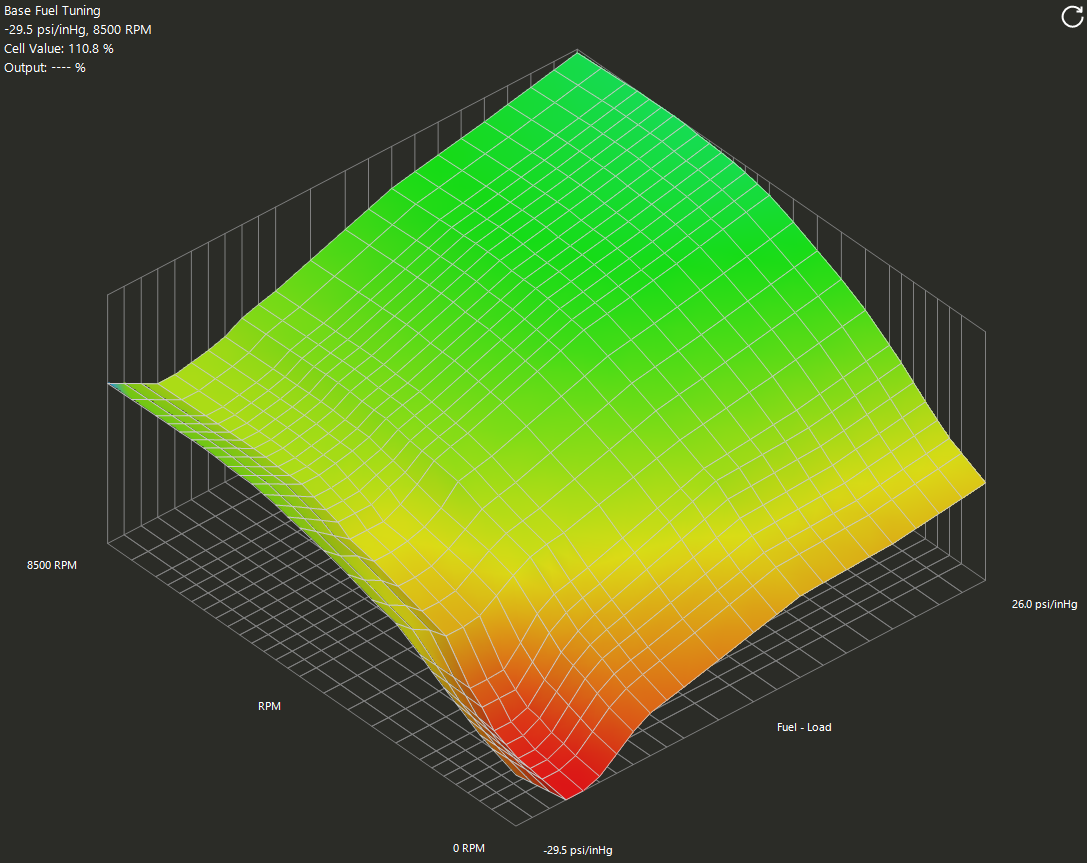Click the Output percentage readout

[45, 67]
